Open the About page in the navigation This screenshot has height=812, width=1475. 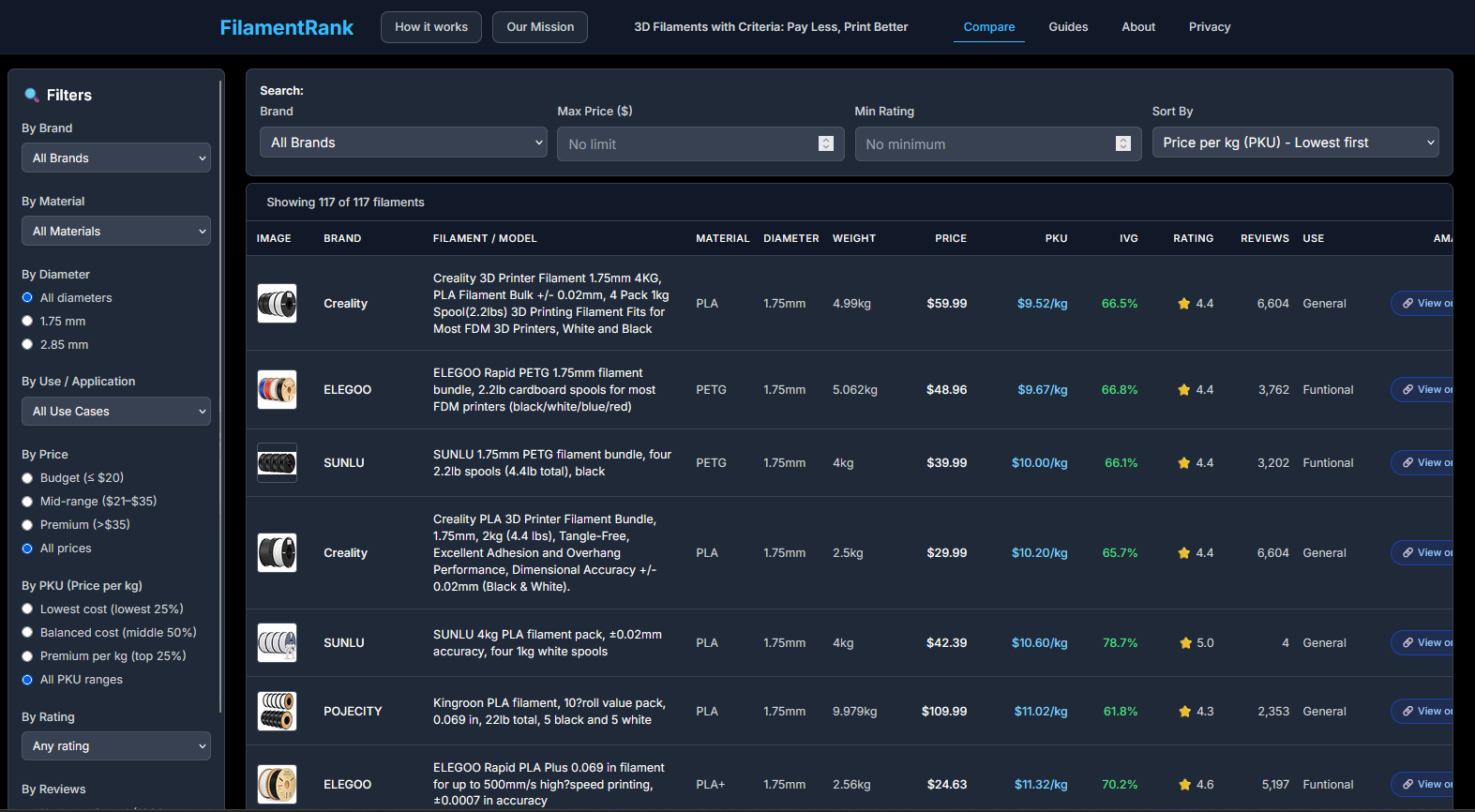pos(1138,27)
